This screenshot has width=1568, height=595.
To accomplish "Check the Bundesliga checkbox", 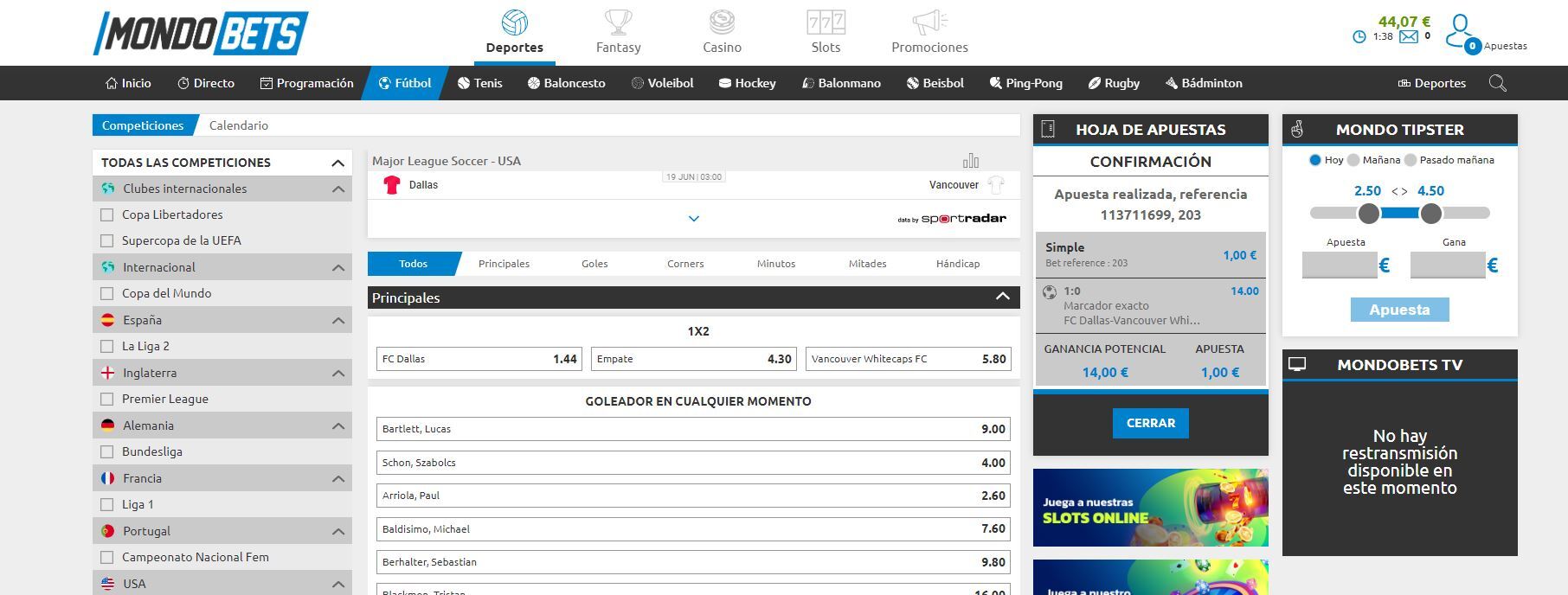I will pyautogui.click(x=107, y=451).
